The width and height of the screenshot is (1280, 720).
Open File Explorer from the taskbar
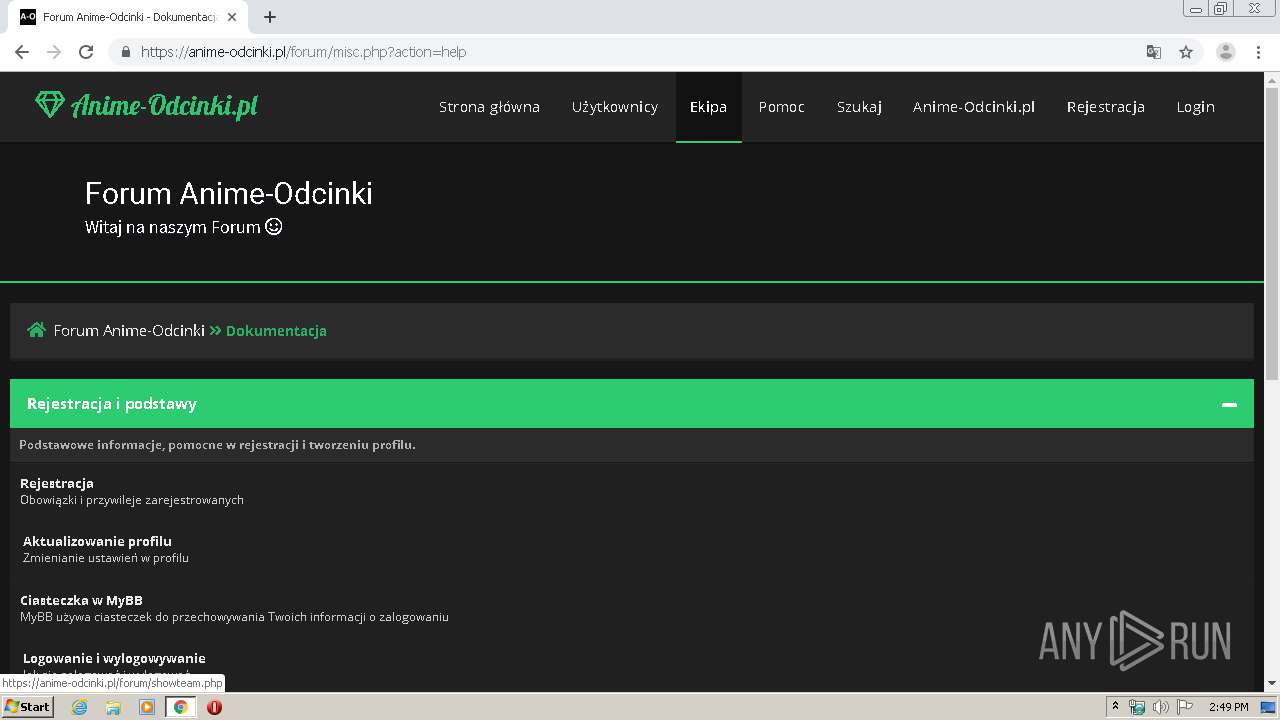pyautogui.click(x=113, y=707)
